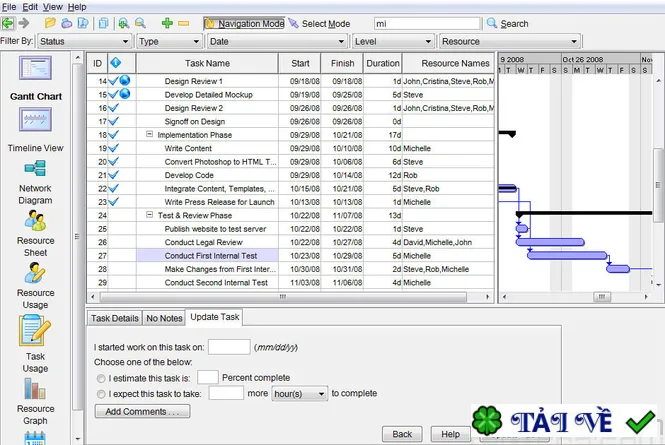Open the Status filter dropdown

[x=84, y=42]
